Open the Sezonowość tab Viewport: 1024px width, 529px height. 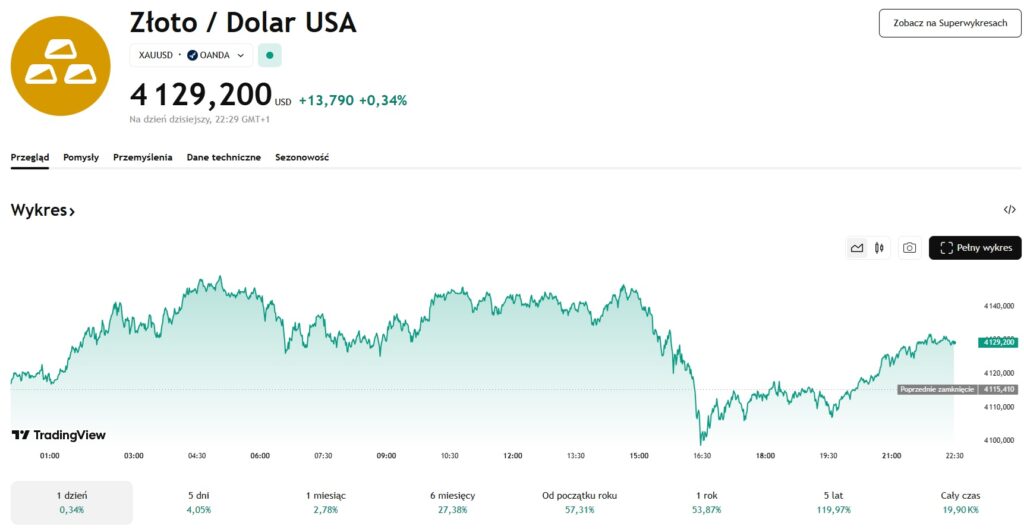point(302,157)
